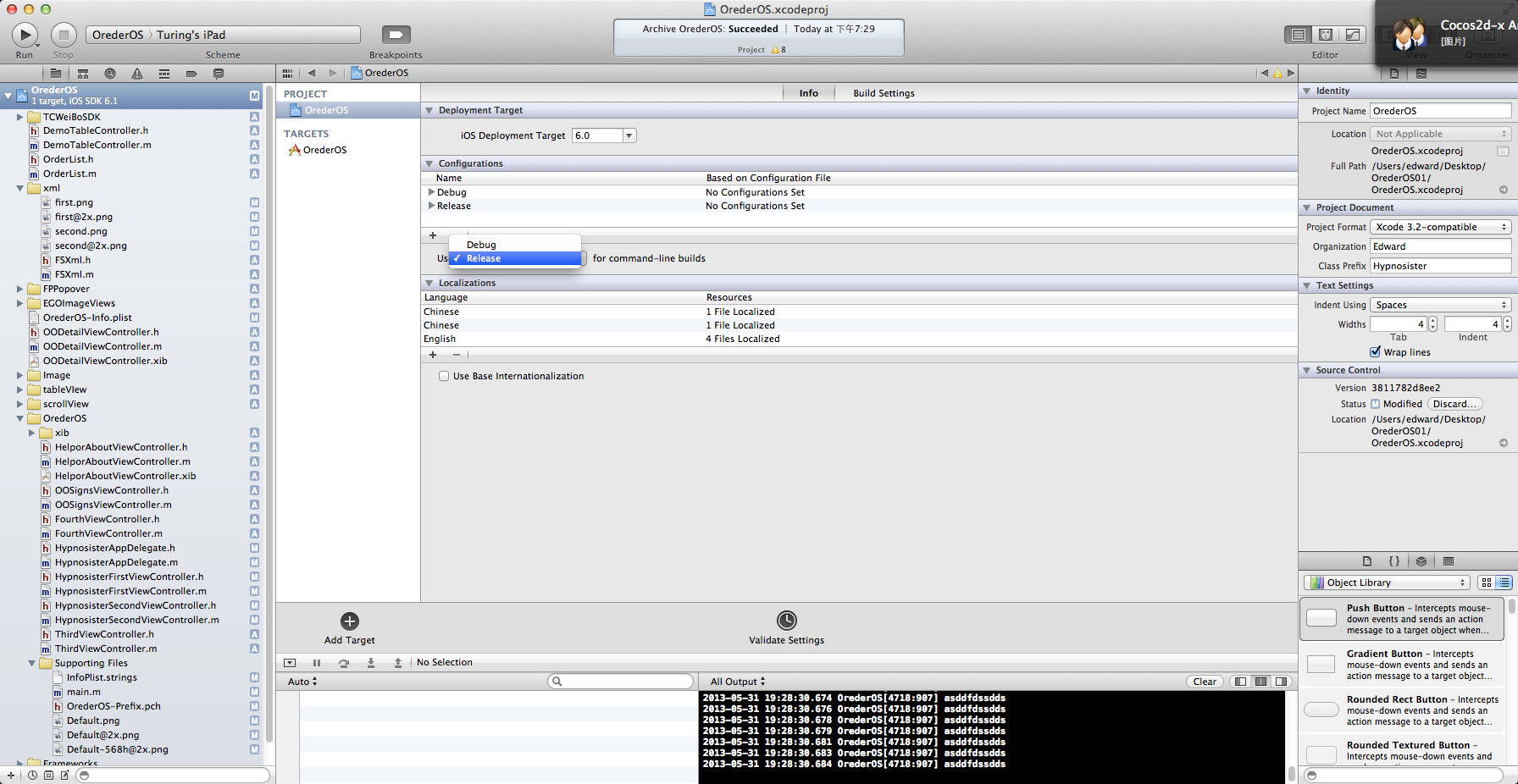Screen dimensions: 1518x784
Task: Choose Debug in the configuration popup menu
Action: (x=515, y=245)
